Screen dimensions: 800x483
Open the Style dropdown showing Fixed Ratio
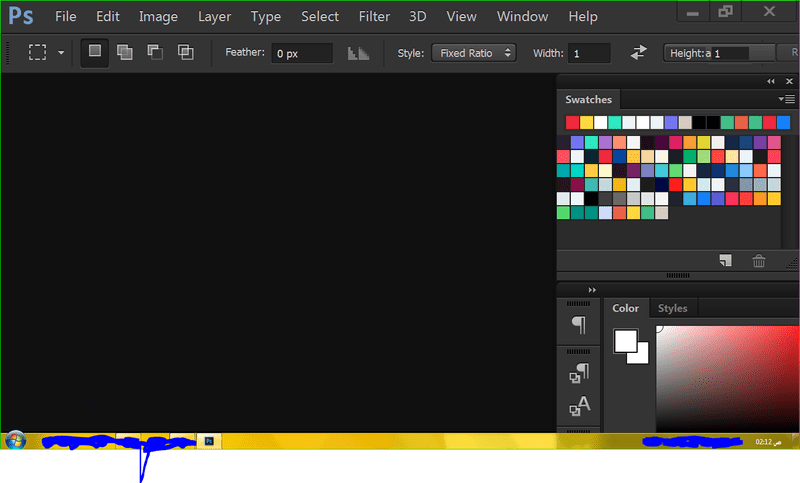(473, 53)
